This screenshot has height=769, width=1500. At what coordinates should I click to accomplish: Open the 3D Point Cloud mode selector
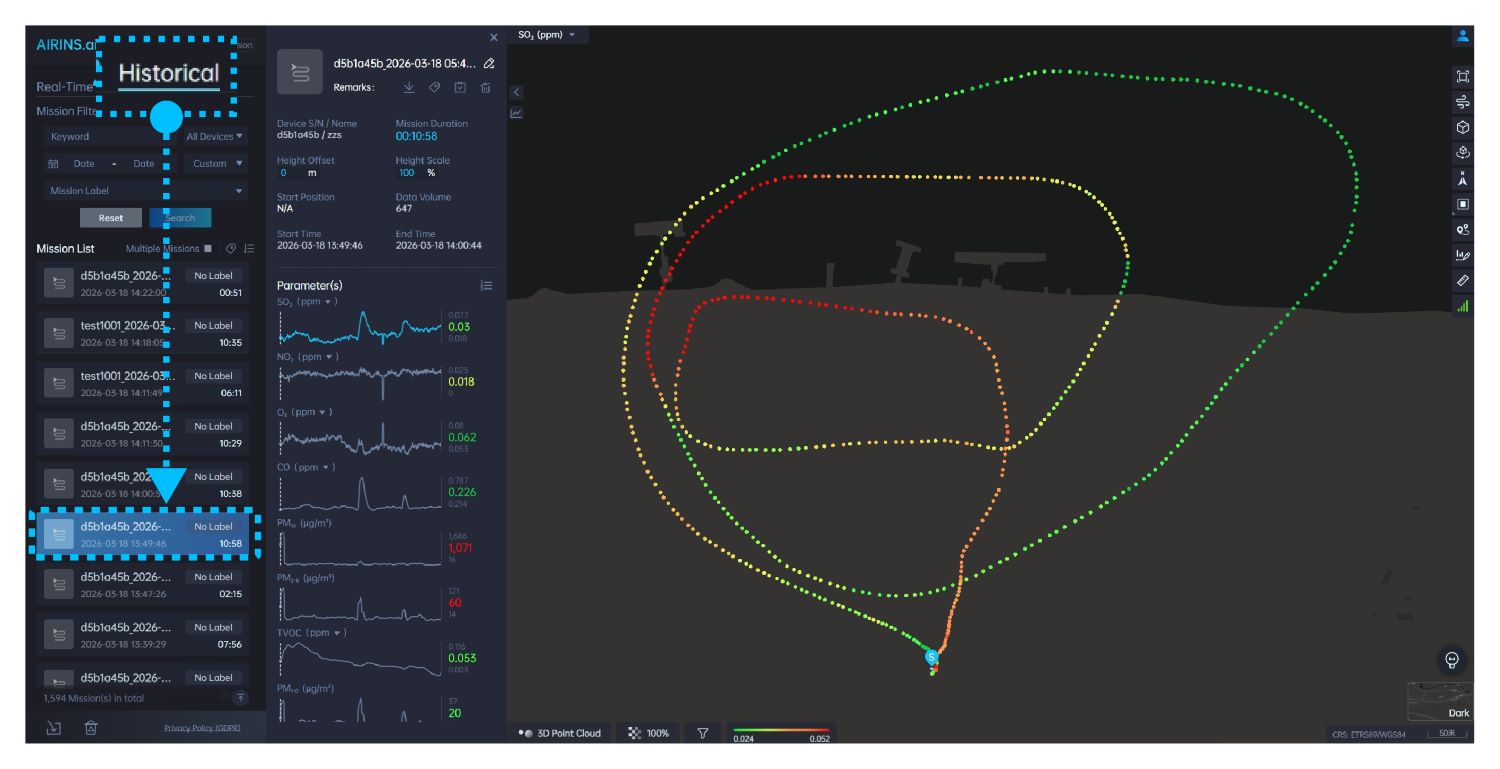pos(559,733)
